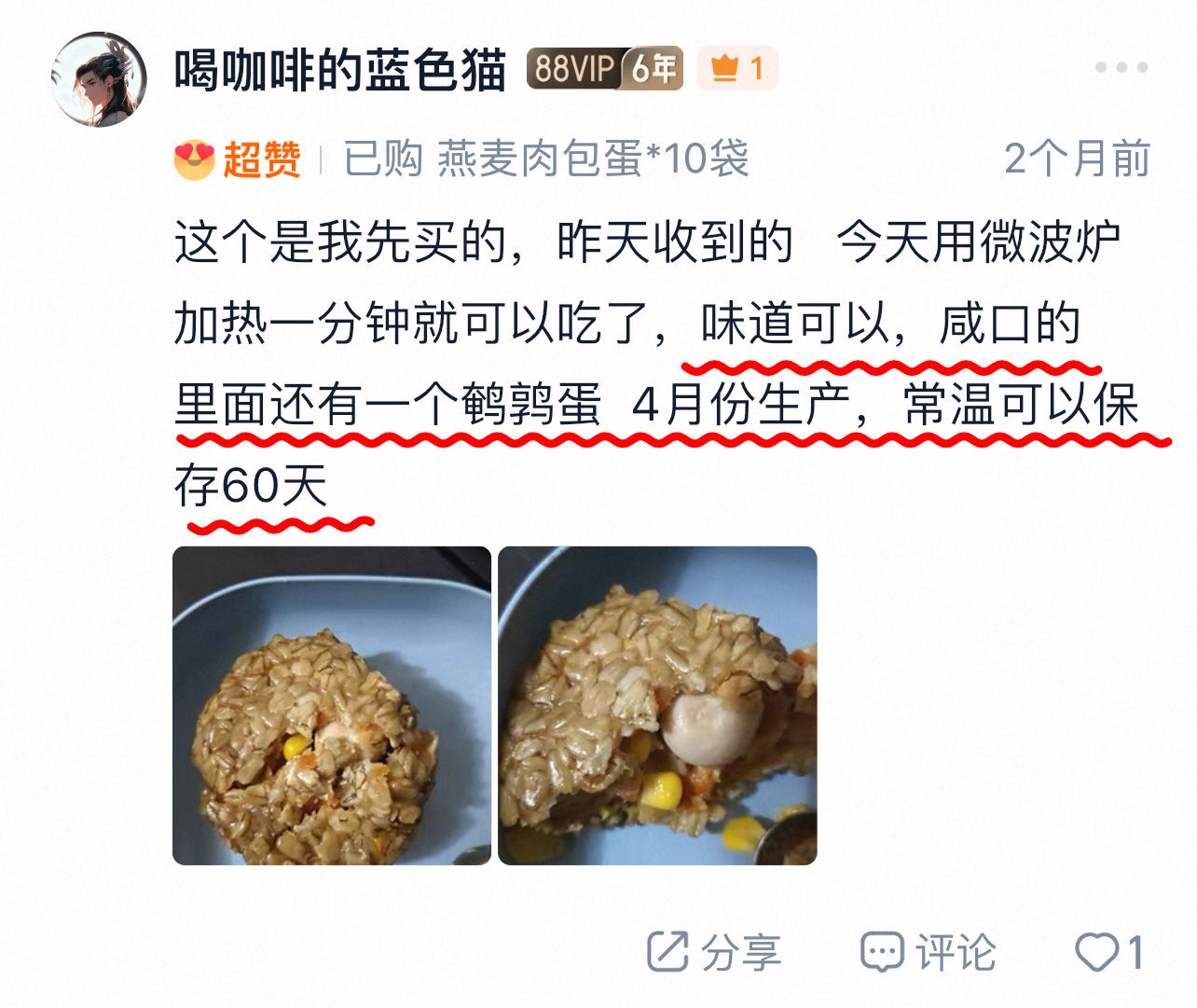Tap the 超赞 rating text

tap(262, 159)
